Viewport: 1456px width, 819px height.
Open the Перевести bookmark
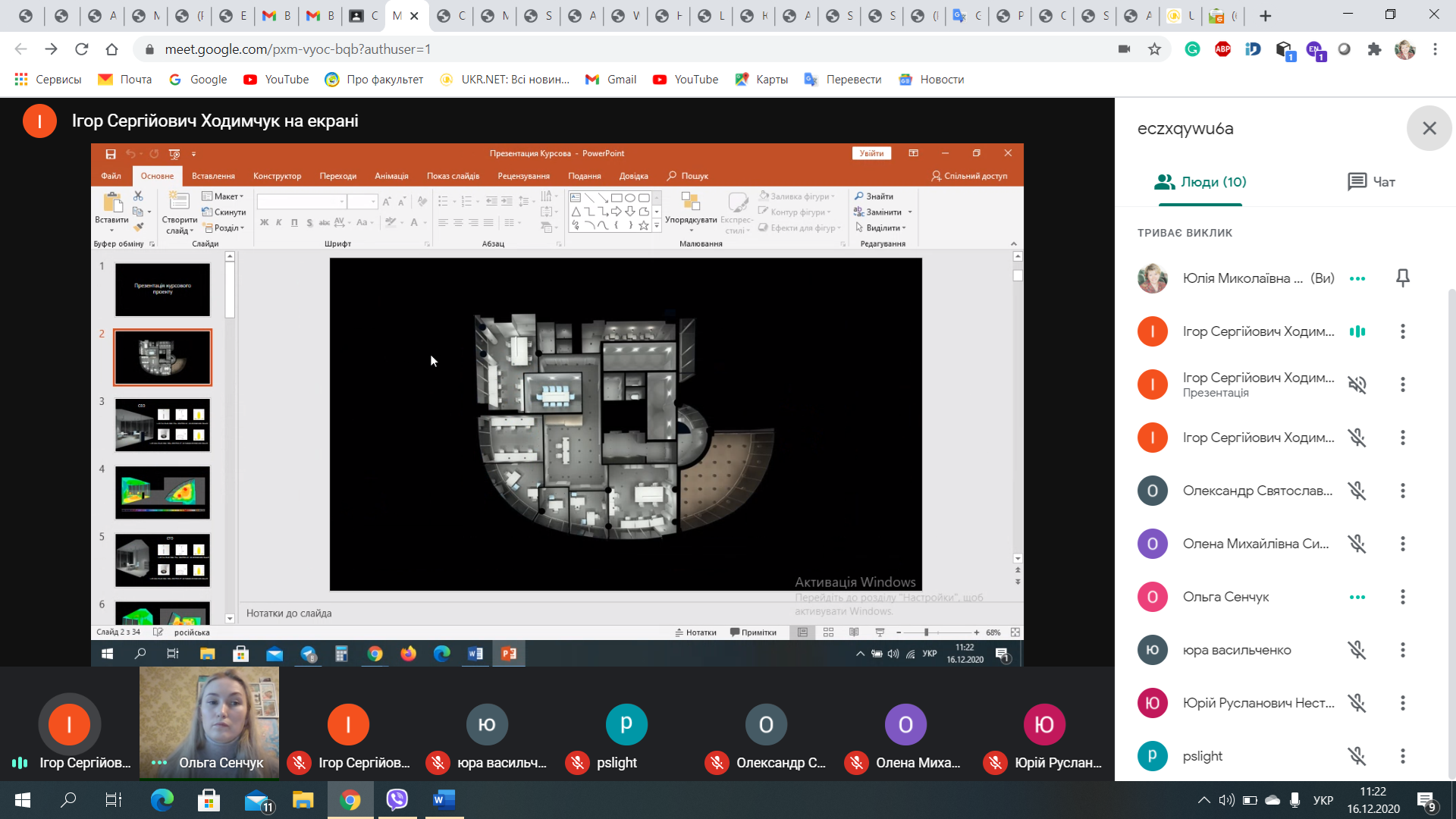tap(843, 80)
